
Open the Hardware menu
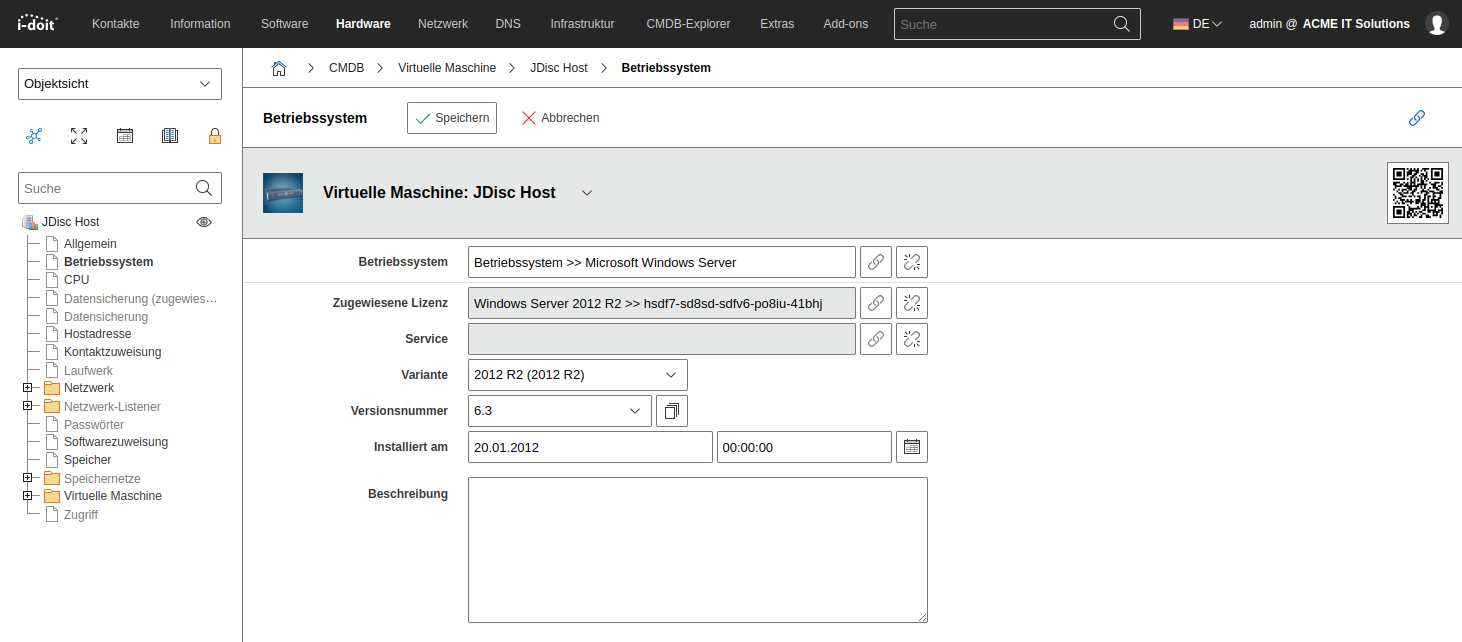[363, 24]
